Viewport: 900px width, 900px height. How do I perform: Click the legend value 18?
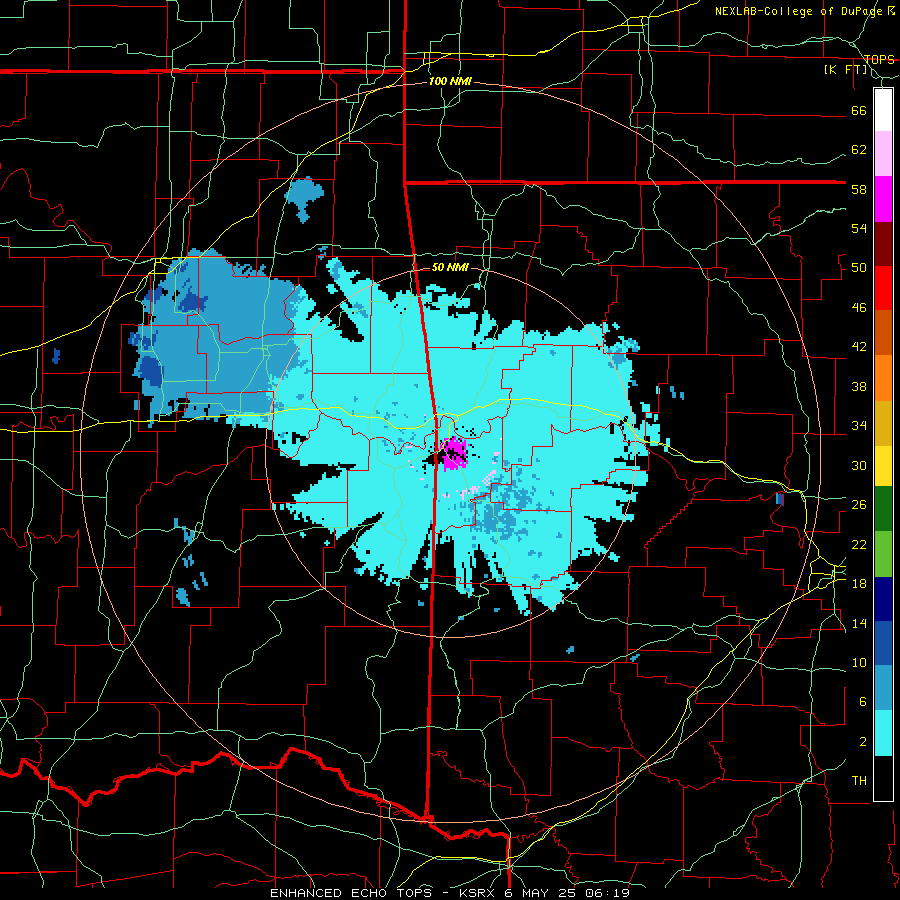coord(859,584)
